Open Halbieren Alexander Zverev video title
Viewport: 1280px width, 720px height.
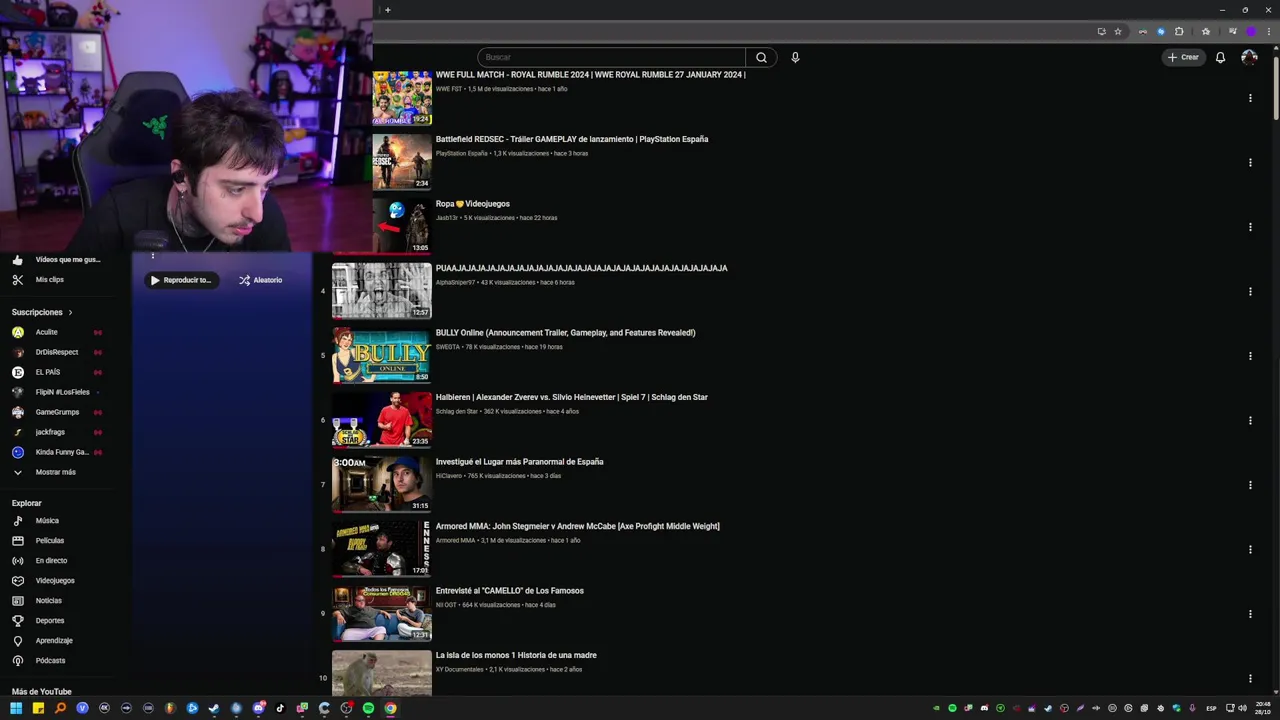tap(571, 397)
